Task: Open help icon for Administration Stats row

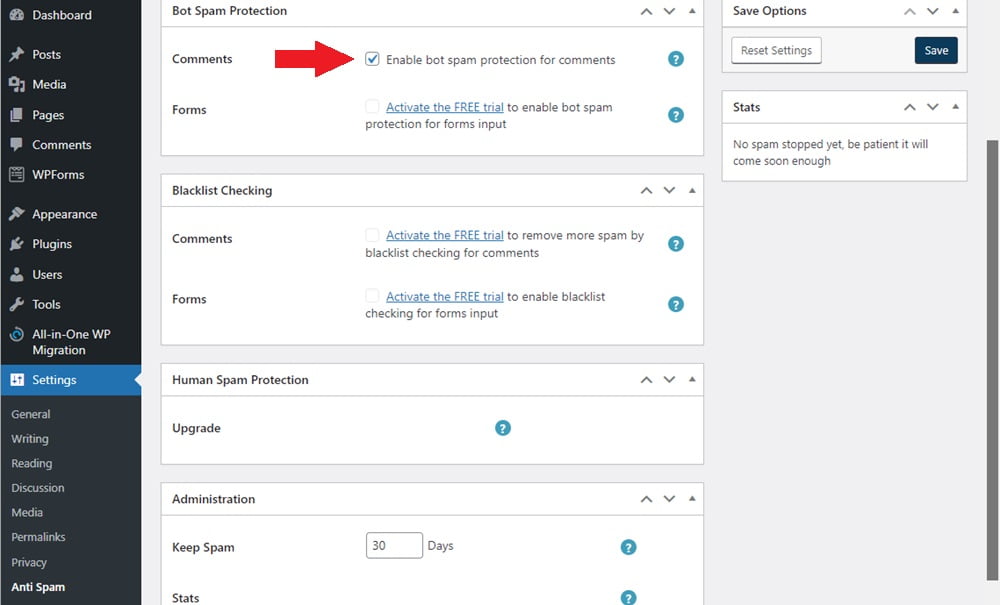Action: click(628, 597)
